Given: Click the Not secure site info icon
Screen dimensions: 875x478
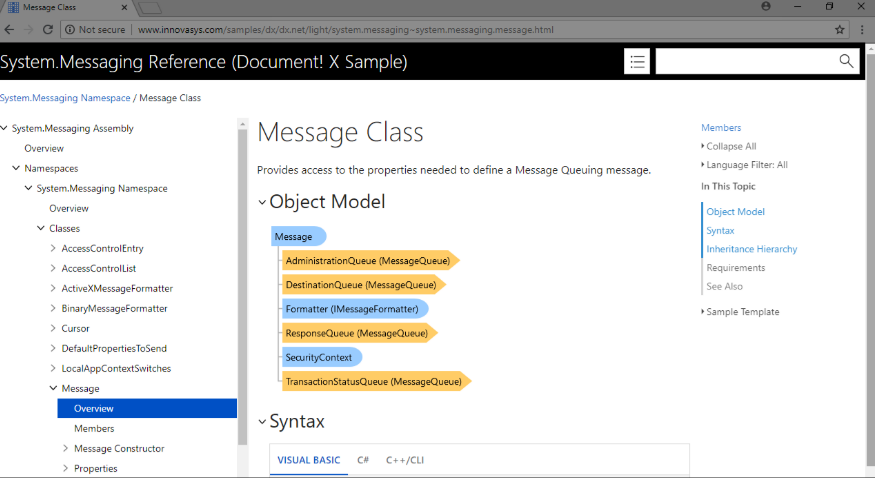Looking at the screenshot, I should click(x=70, y=30).
